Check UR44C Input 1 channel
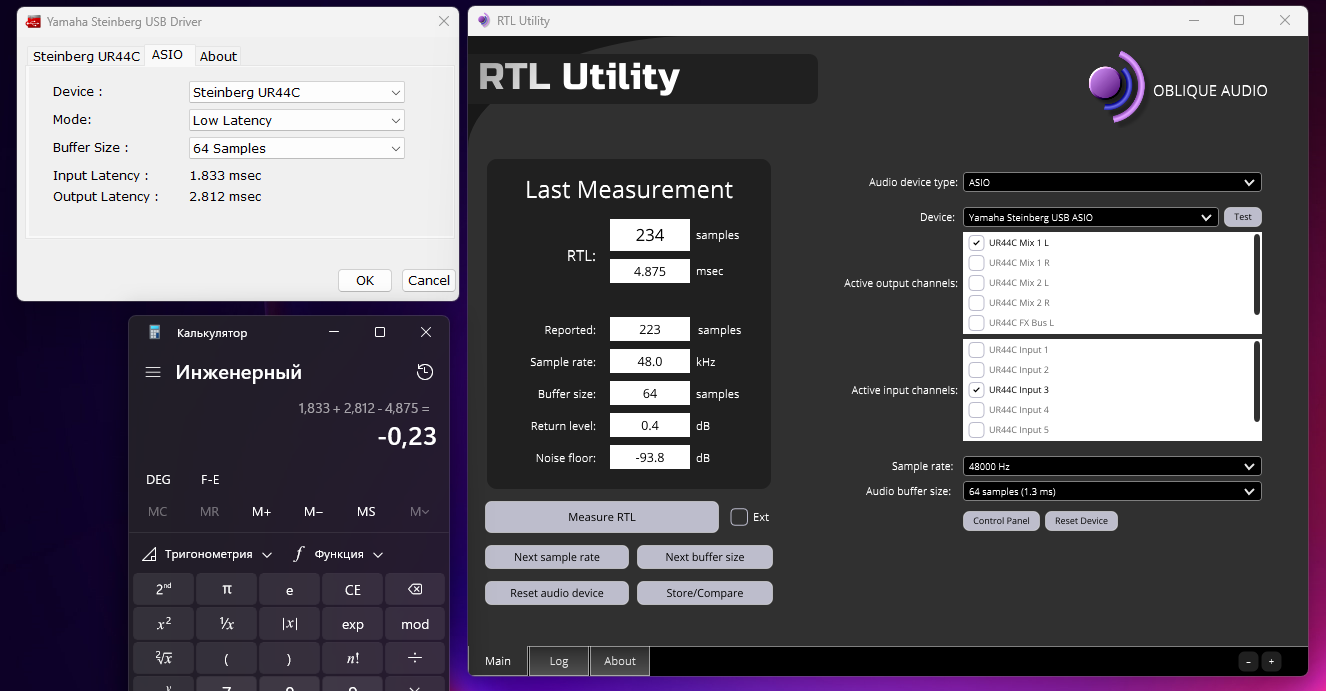The height and width of the screenshot is (691, 1326). coord(977,350)
